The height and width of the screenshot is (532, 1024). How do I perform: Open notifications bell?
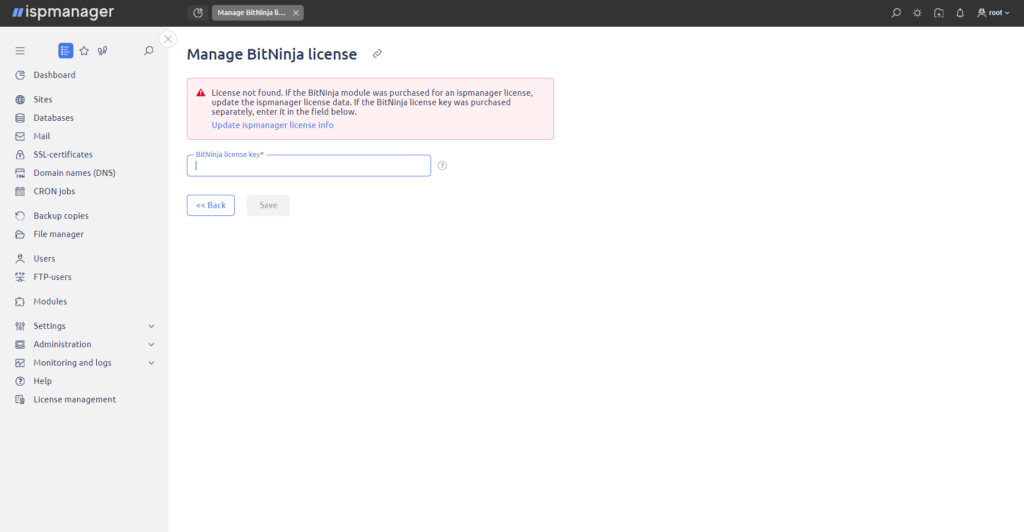pyautogui.click(x=960, y=12)
